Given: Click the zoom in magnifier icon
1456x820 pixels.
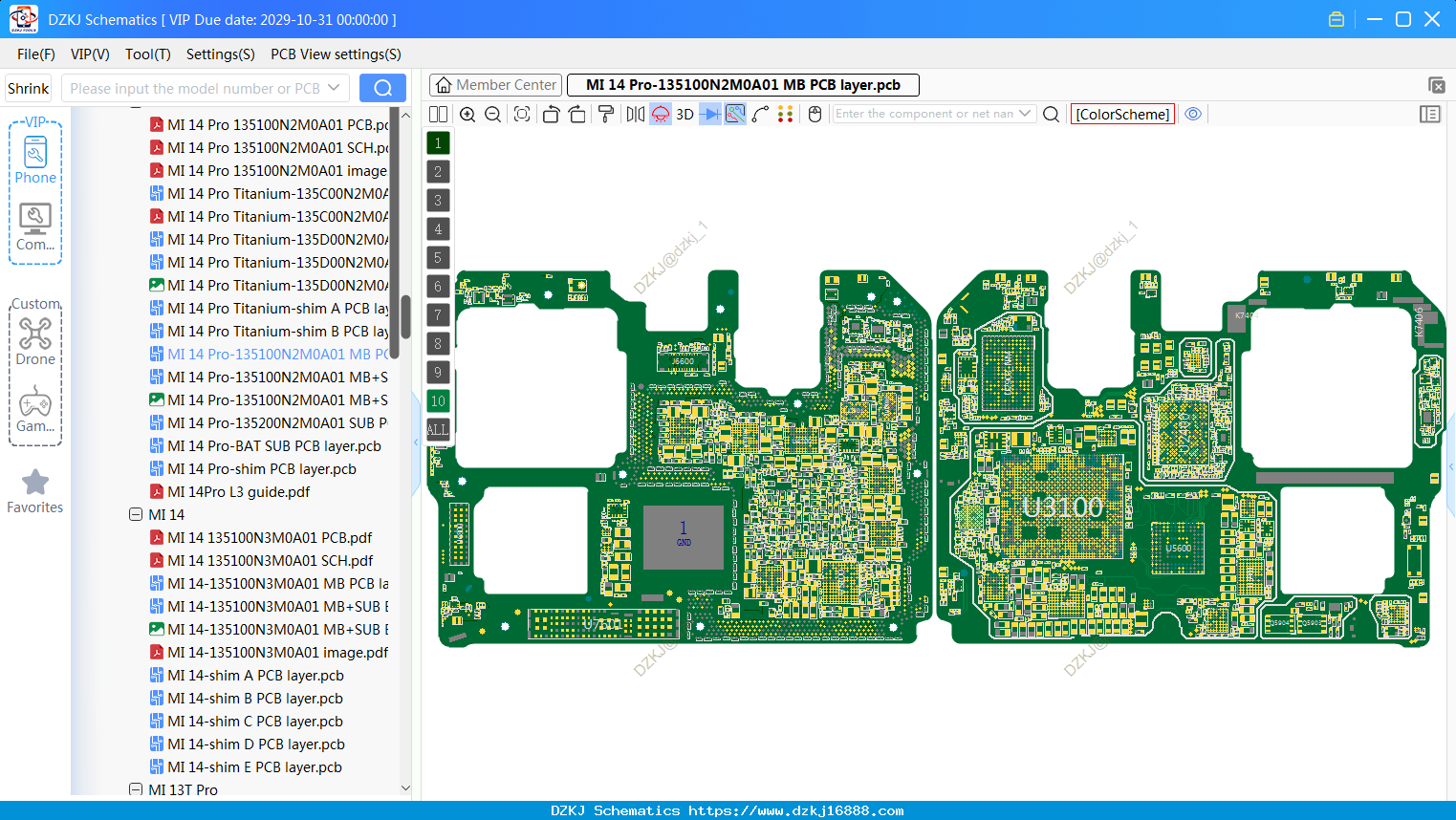Looking at the screenshot, I should tap(467, 114).
